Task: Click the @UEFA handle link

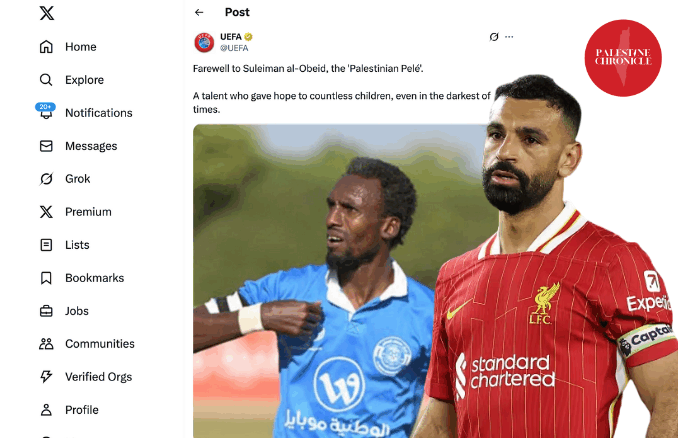Action: point(234,47)
